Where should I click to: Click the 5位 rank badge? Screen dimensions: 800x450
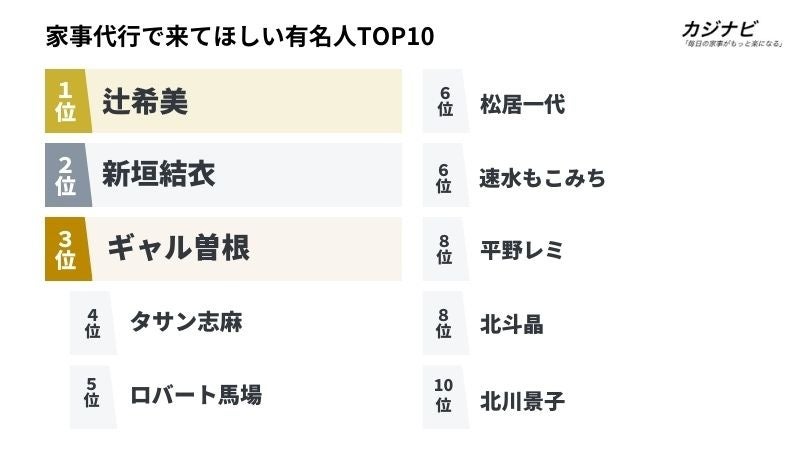coord(92,397)
